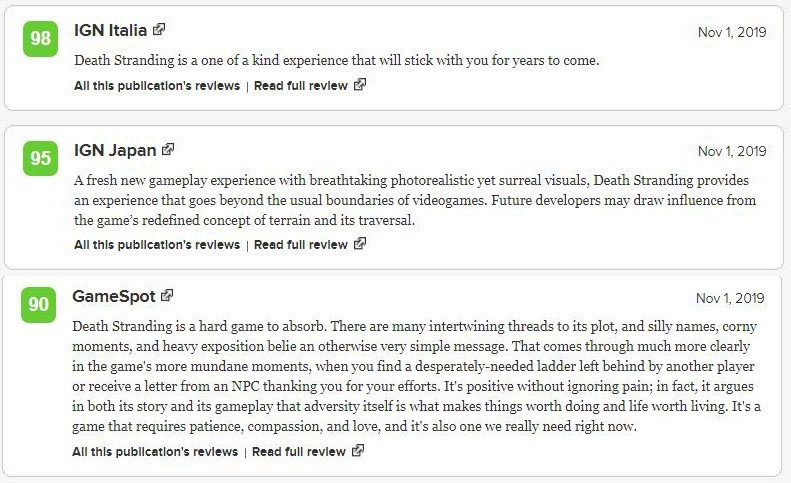Viewport: 791px width, 483px height.
Task: Open external link icon beside IGN Japan
Action: [x=168, y=149]
